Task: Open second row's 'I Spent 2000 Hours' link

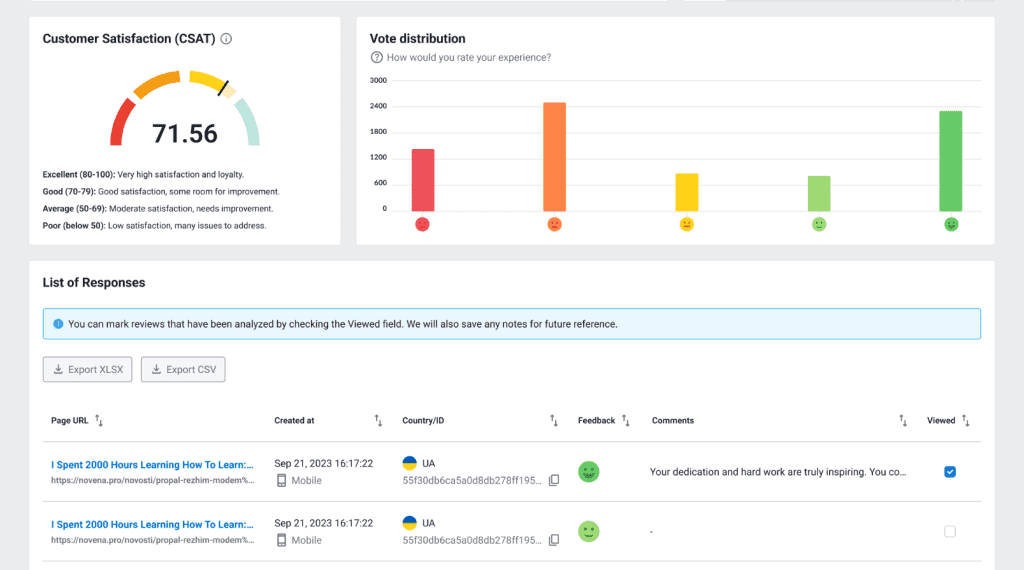Action: tap(152, 524)
